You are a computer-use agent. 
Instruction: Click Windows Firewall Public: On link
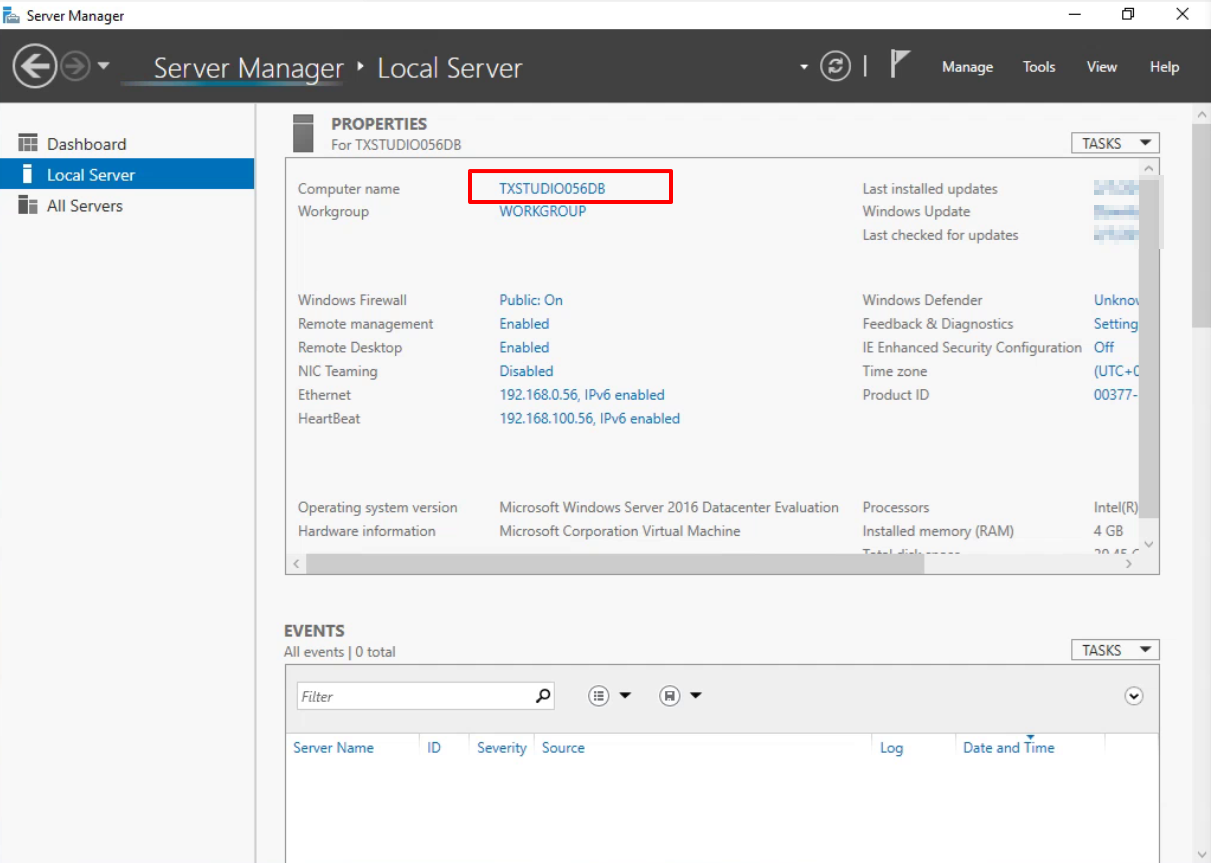click(531, 300)
